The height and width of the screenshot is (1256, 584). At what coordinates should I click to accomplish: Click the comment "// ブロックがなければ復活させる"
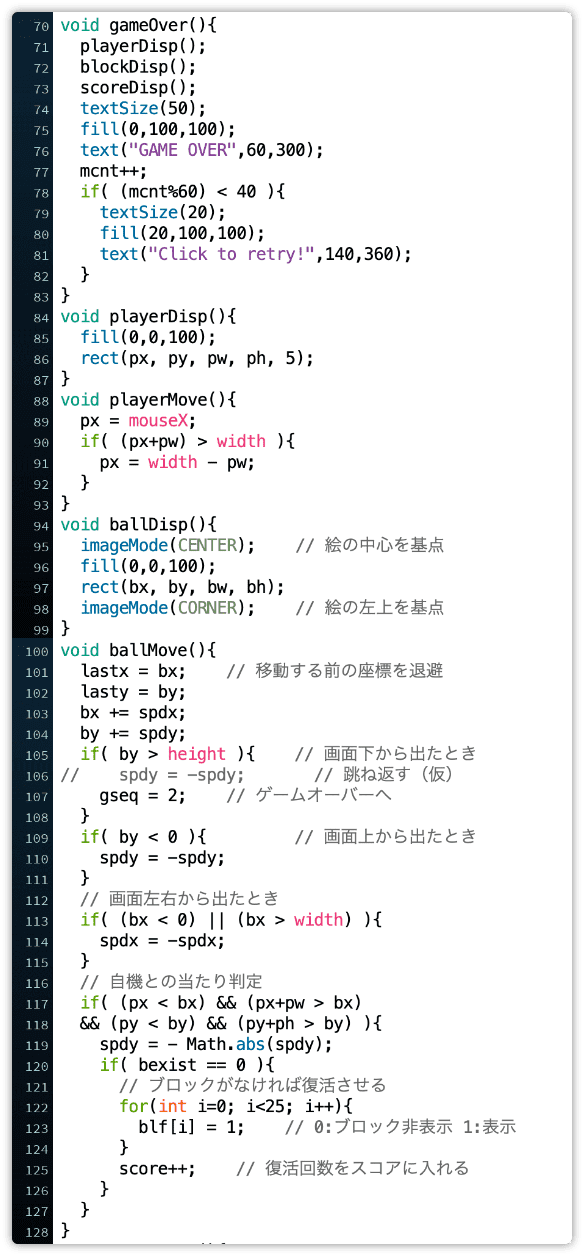coord(252,1085)
